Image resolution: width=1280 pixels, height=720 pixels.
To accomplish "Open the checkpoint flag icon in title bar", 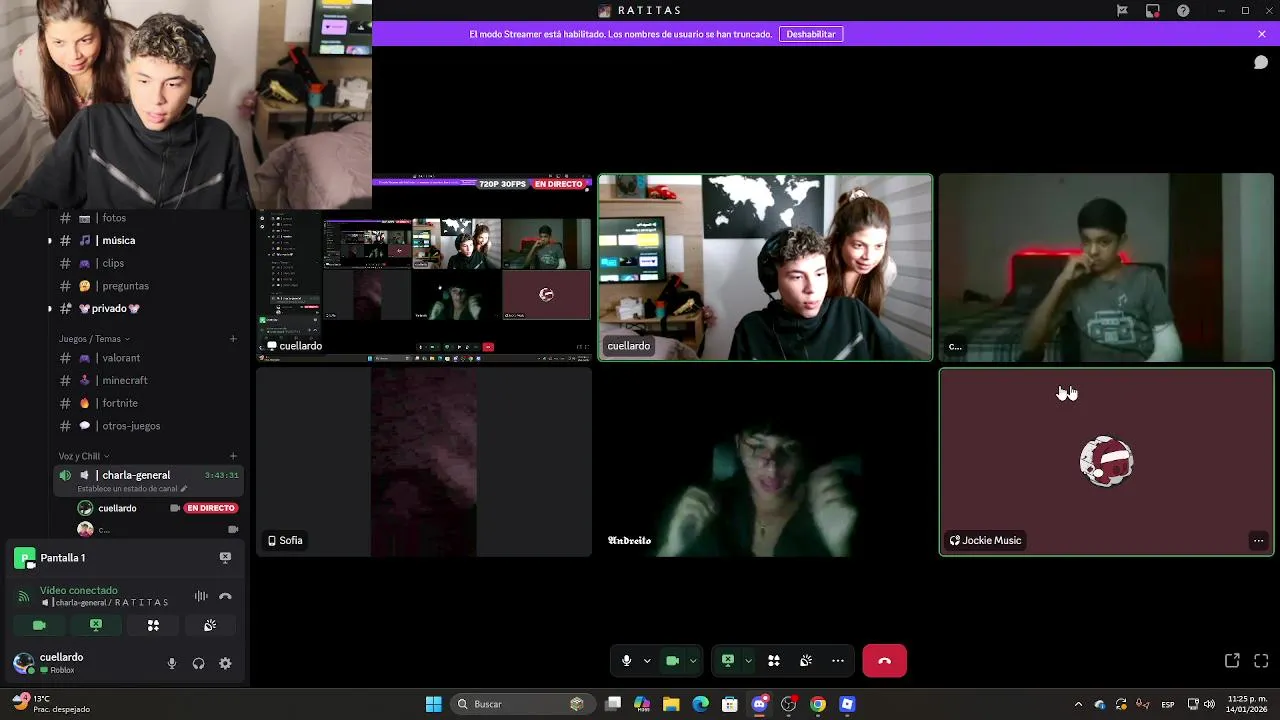I will (1122, 11).
